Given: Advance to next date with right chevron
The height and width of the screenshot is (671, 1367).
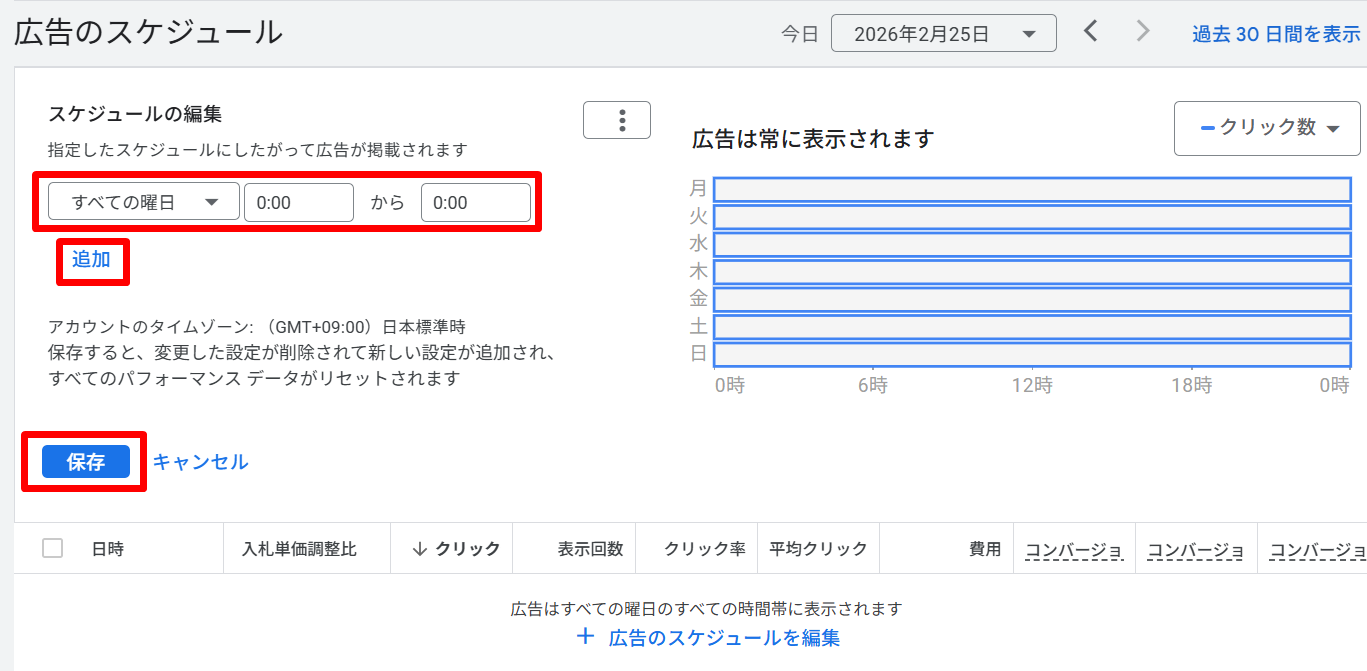Looking at the screenshot, I should [1142, 31].
